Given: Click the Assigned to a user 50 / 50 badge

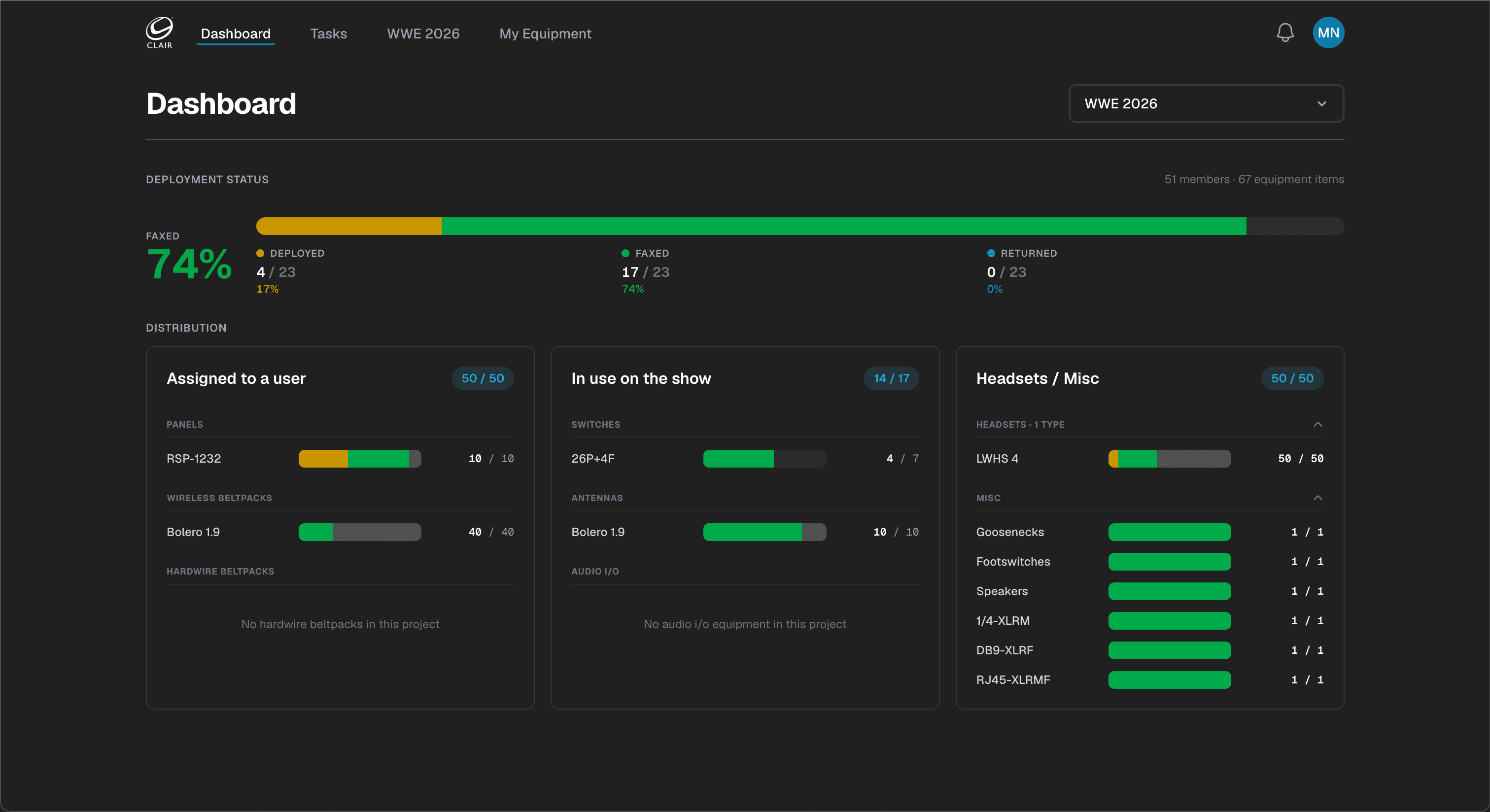Looking at the screenshot, I should point(483,378).
